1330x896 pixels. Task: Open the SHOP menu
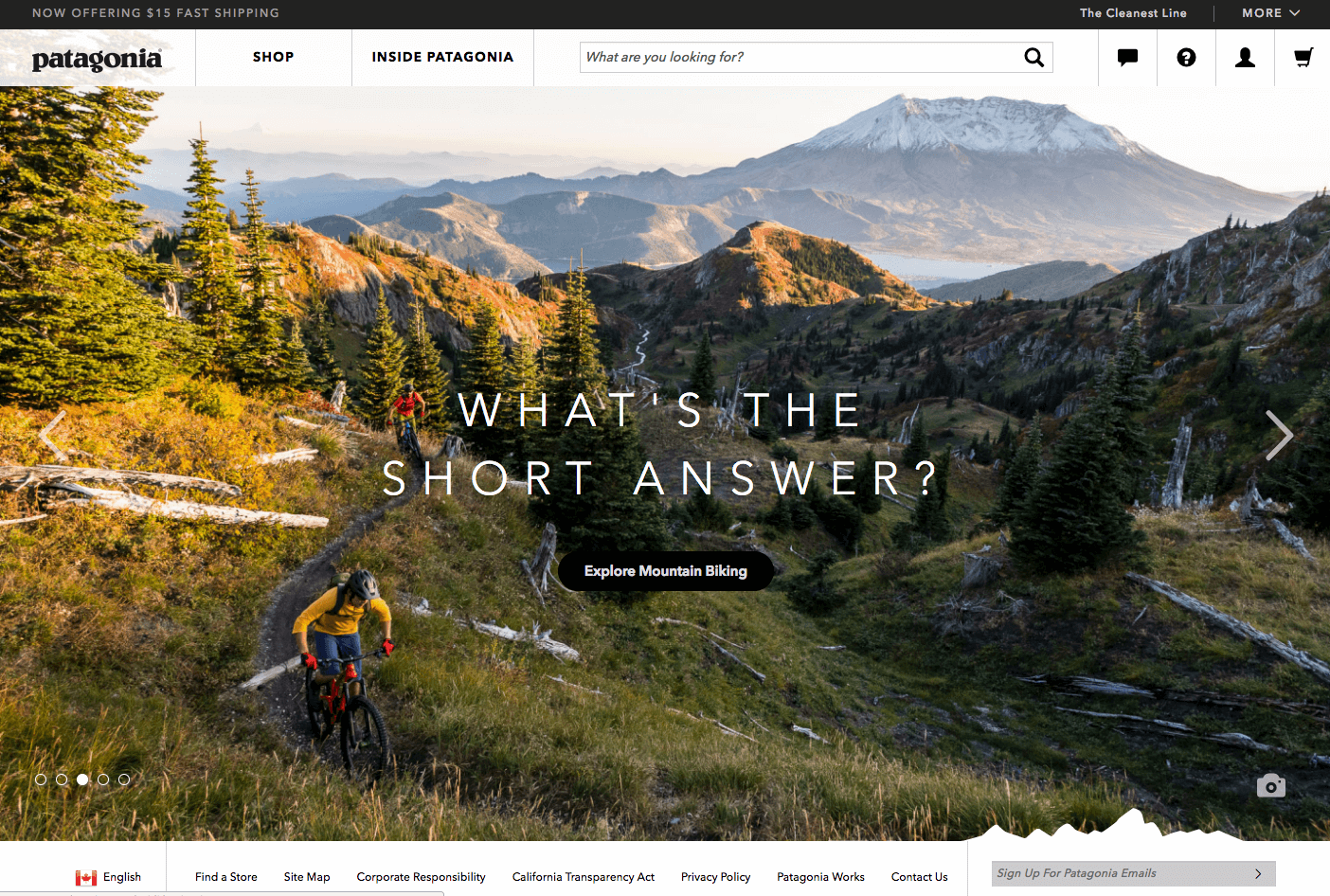point(274,58)
